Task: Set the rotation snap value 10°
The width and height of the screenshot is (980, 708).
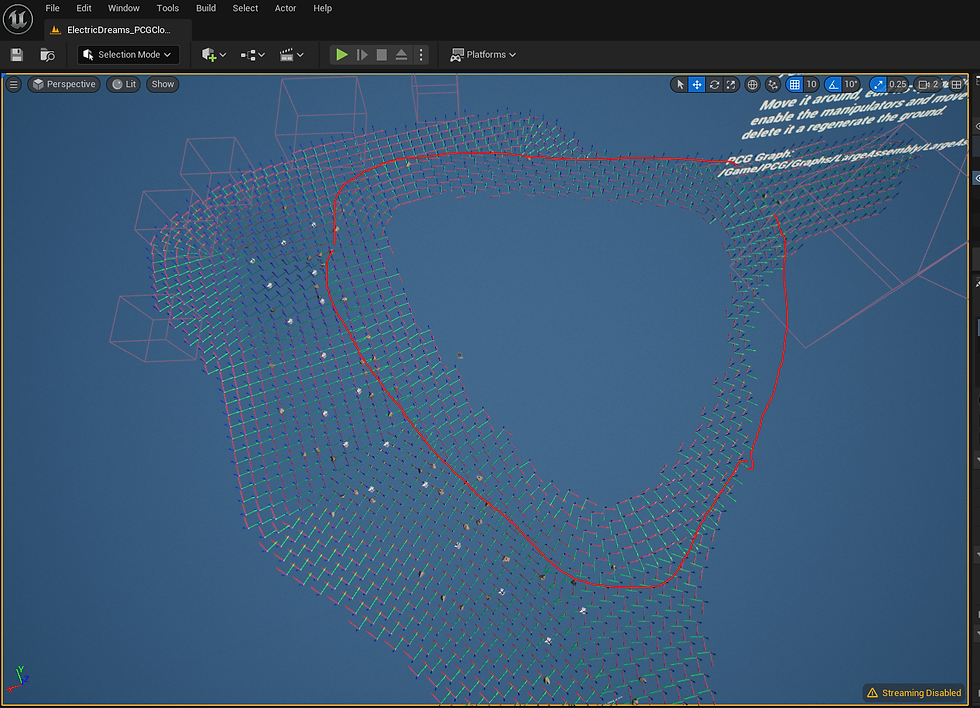Action: [x=851, y=84]
